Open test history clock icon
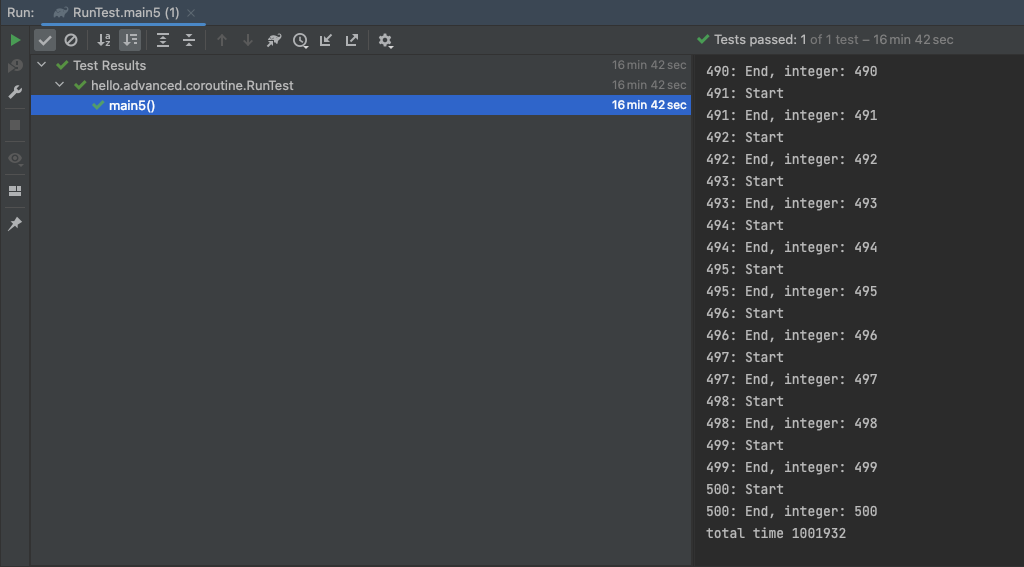The height and width of the screenshot is (567, 1024). click(x=300, y=40)
